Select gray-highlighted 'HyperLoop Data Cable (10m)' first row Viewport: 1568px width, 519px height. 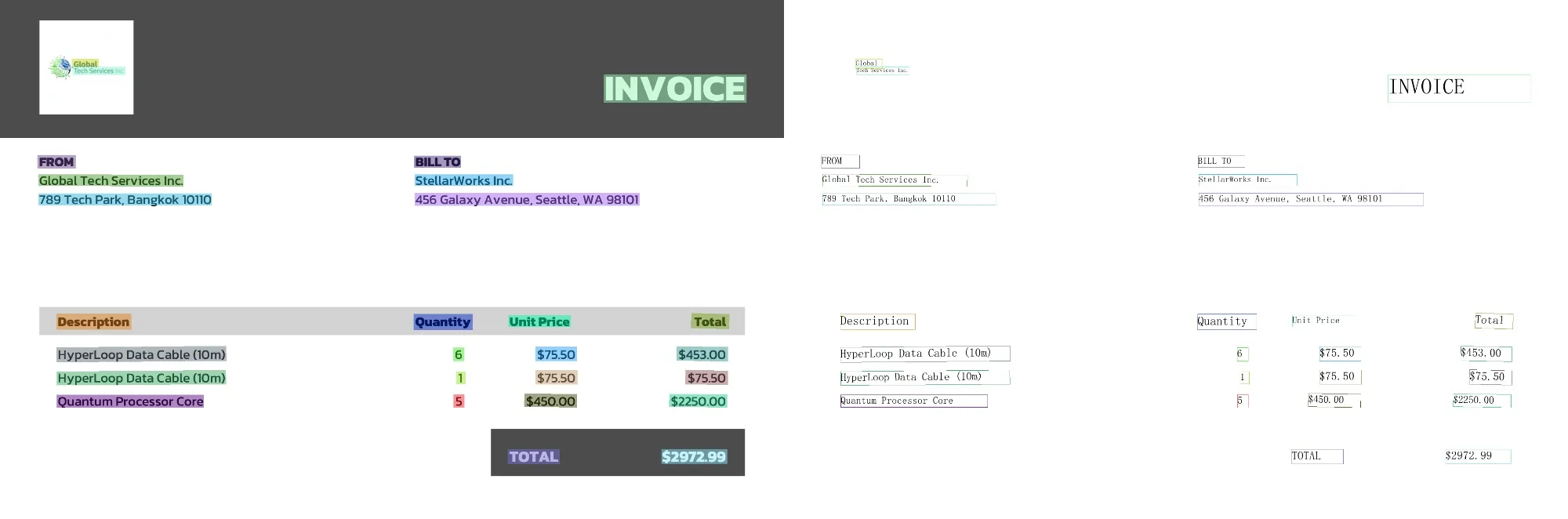[x=141, y=354]
